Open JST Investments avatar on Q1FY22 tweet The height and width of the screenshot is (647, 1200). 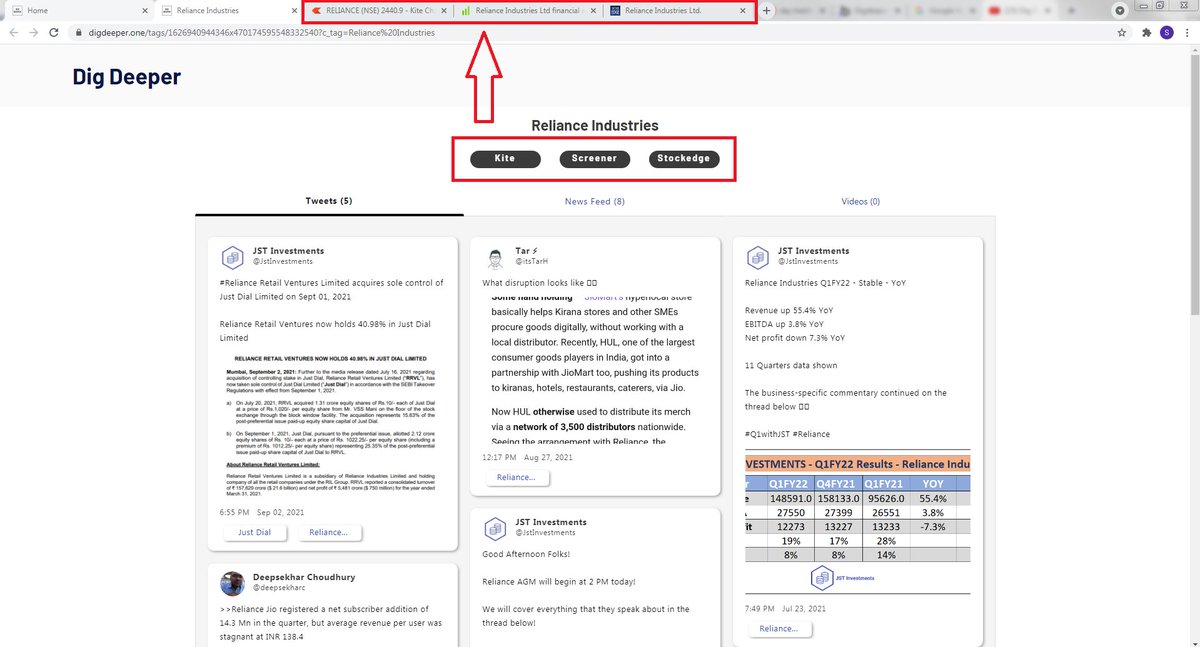point(758,257)
